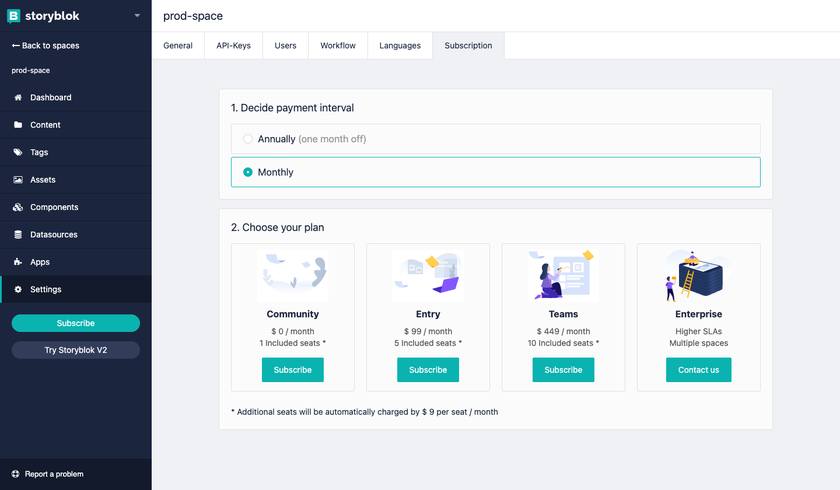Select the Annually payment interval

(x=248, y=139)
